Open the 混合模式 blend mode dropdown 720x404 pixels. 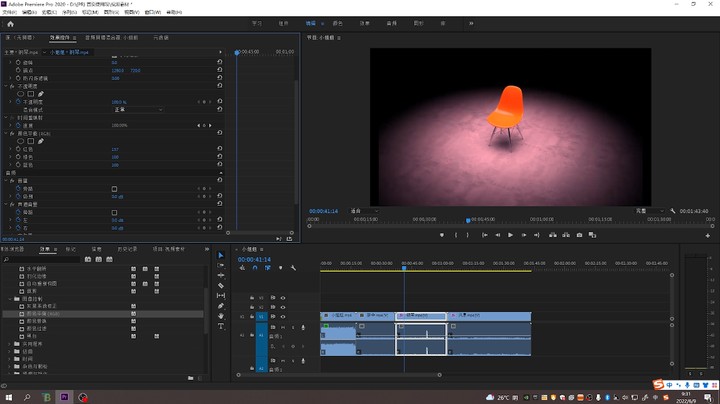coord(137,110)
